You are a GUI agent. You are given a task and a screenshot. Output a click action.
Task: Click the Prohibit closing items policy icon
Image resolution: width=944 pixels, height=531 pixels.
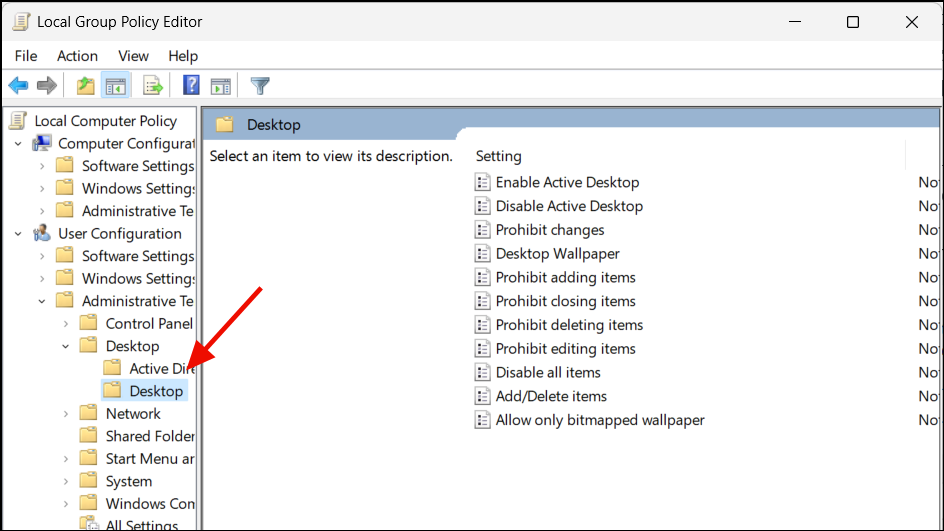(x=482, y=301)
